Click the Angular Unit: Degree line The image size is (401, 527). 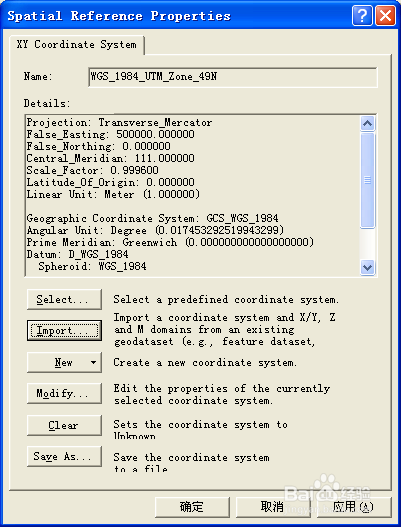click(155, 231)
